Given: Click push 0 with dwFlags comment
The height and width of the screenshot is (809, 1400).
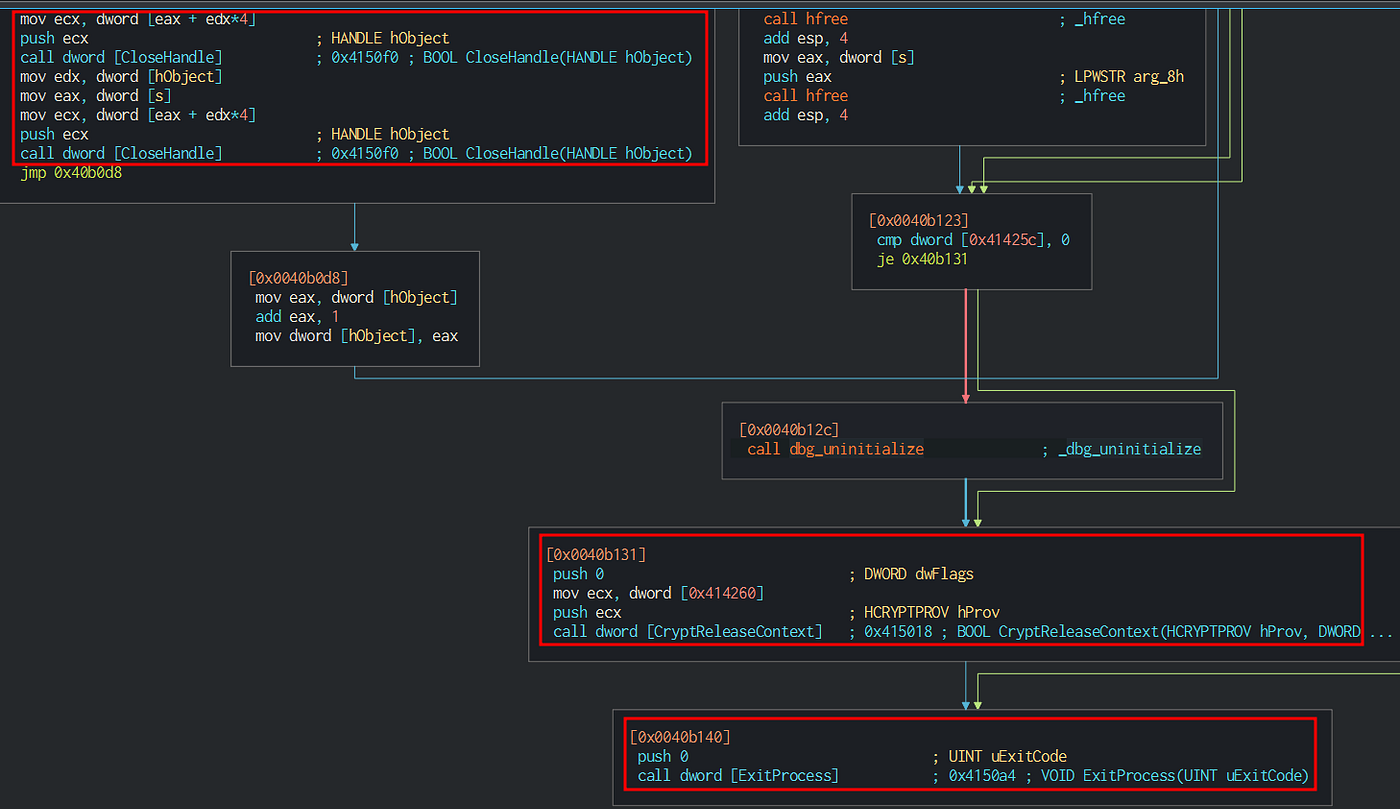Looking at the screenshot, I should 578,574.
